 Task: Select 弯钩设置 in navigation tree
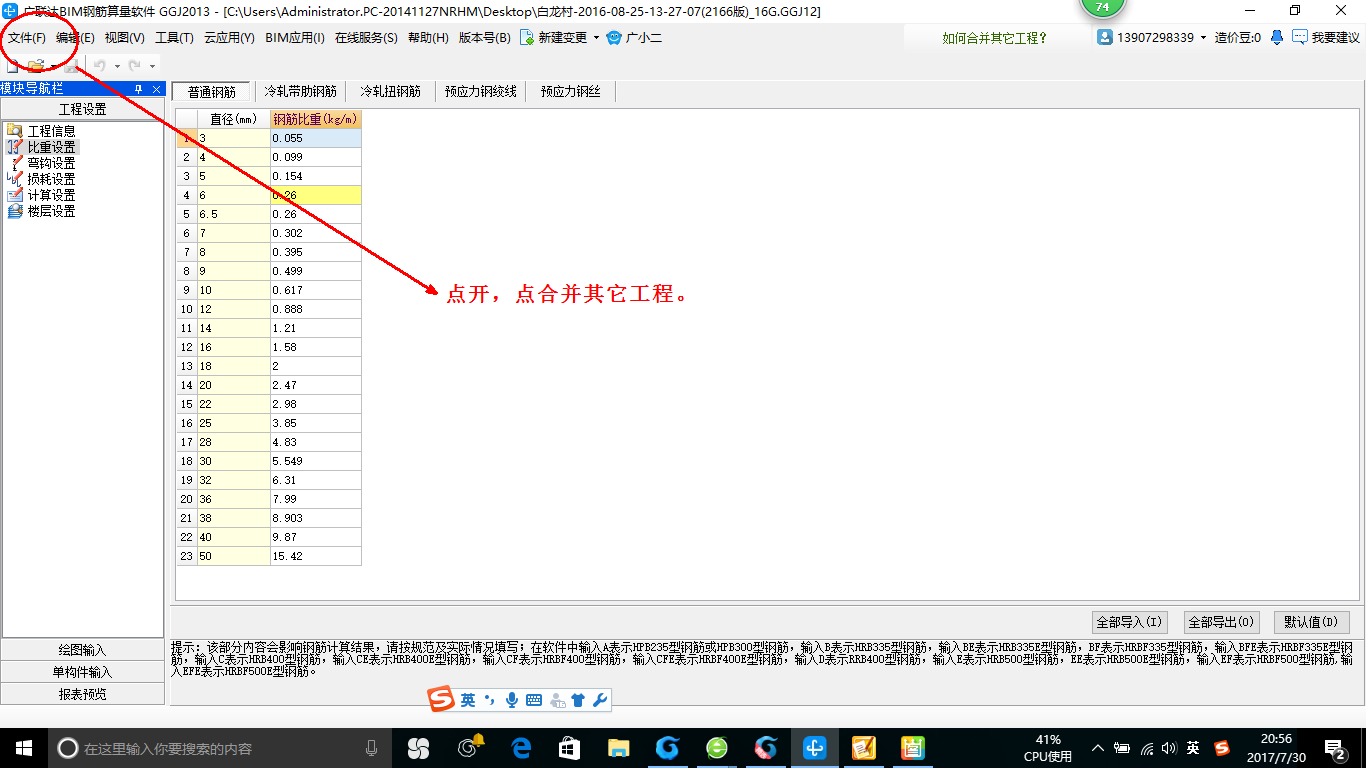coord(51,163)
